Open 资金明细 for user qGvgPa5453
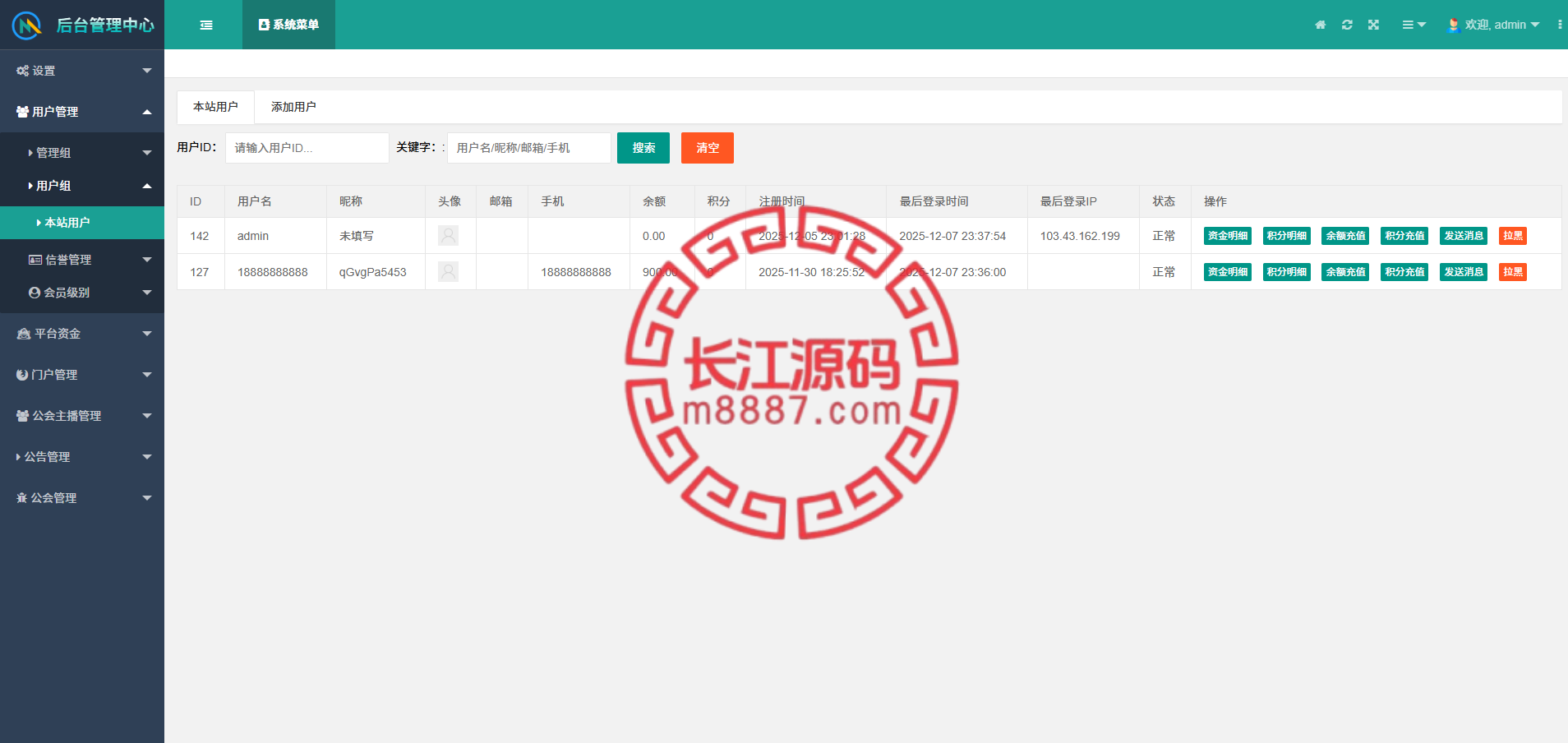Viewport: 1568px width, 743px height. pyautogui.click(x=1228, y=272)
